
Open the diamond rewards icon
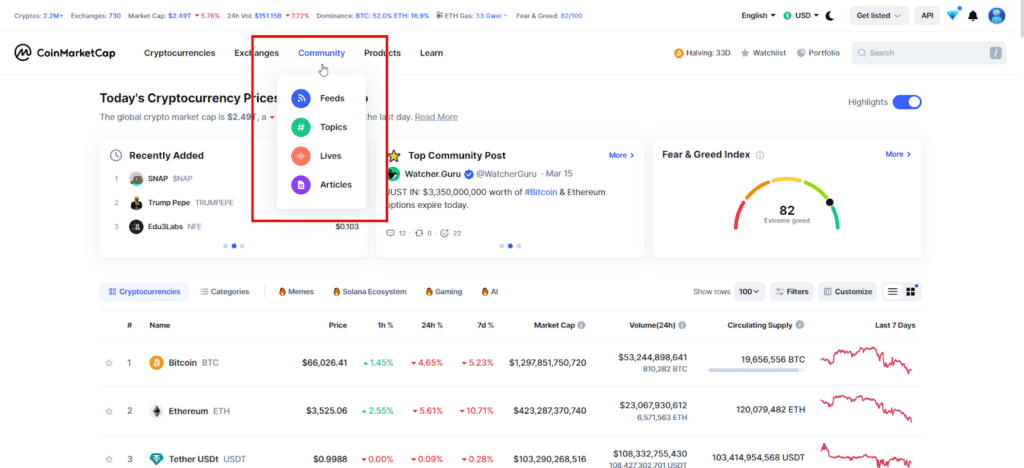point(952,15)
